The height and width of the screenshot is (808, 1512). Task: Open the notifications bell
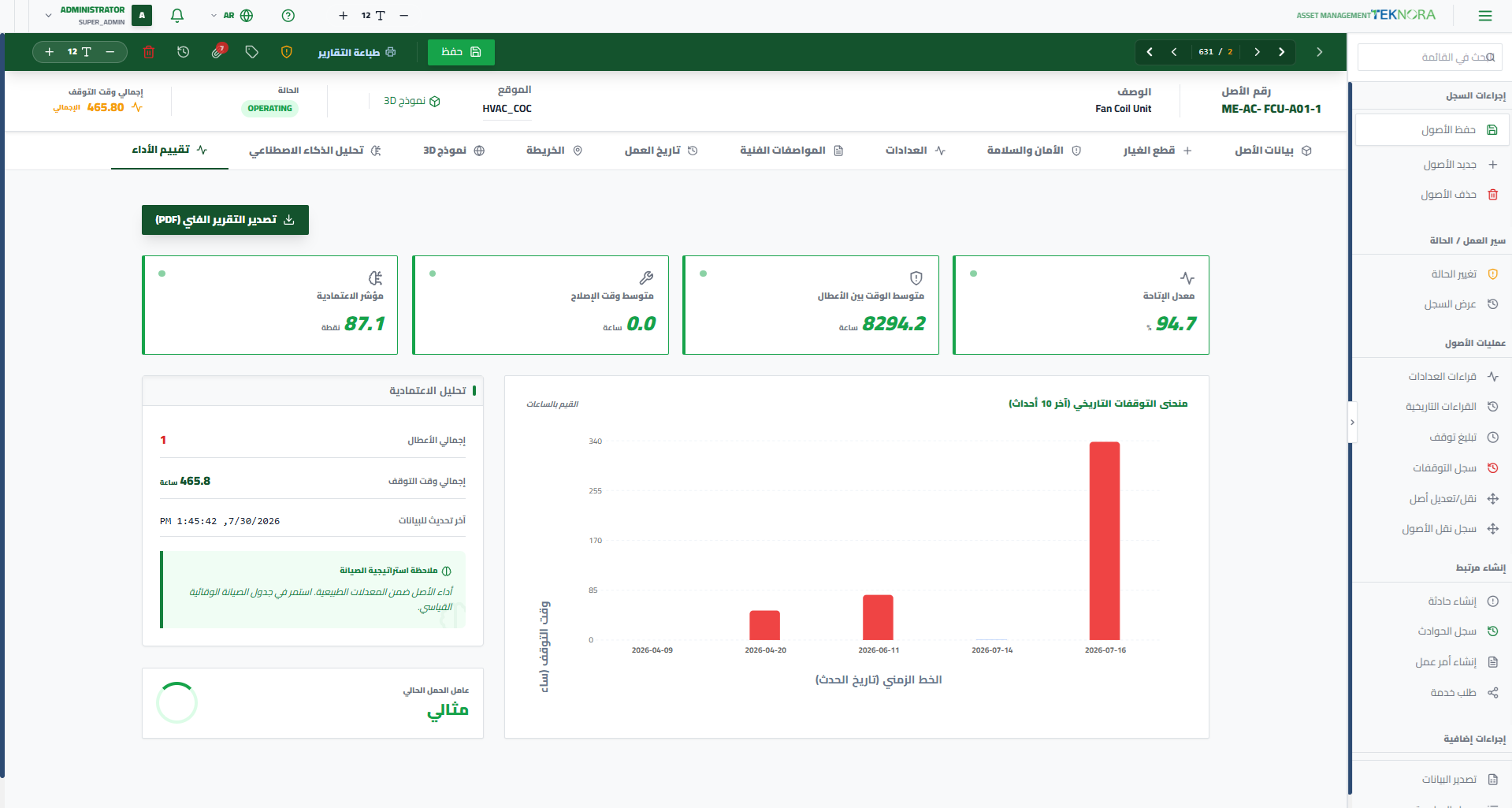(177, 16)
